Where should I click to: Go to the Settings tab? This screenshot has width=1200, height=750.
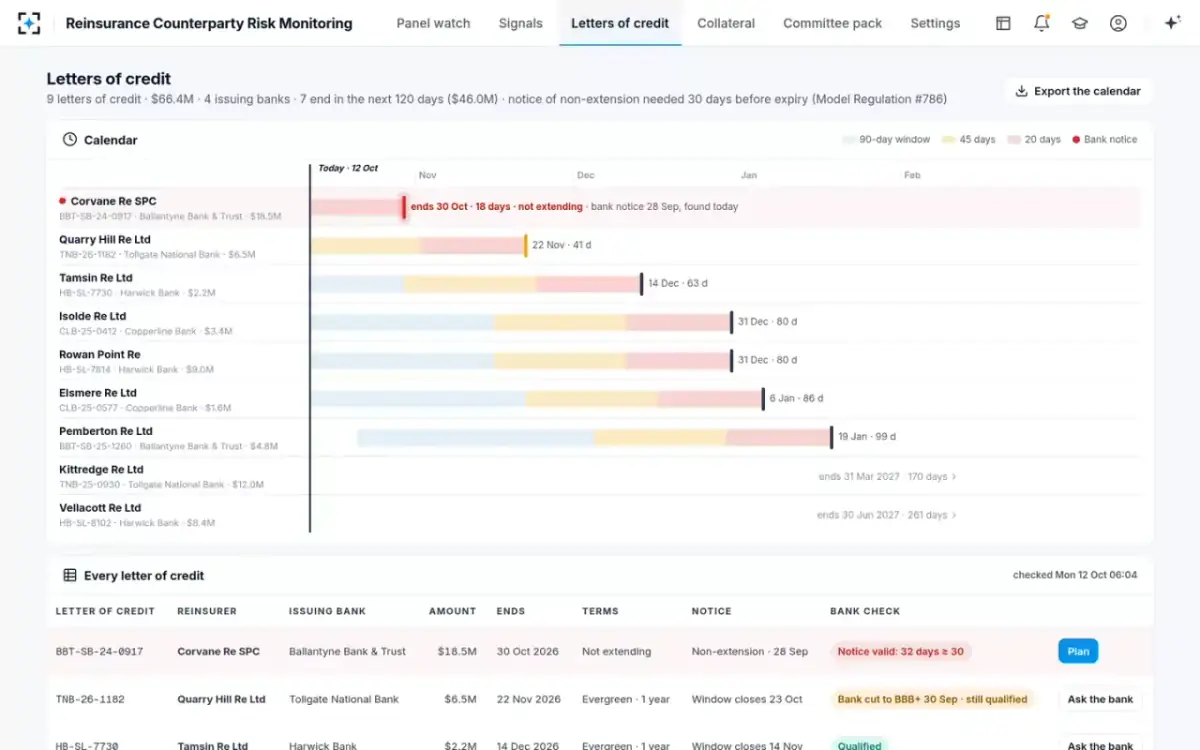[x=935, y=23]
